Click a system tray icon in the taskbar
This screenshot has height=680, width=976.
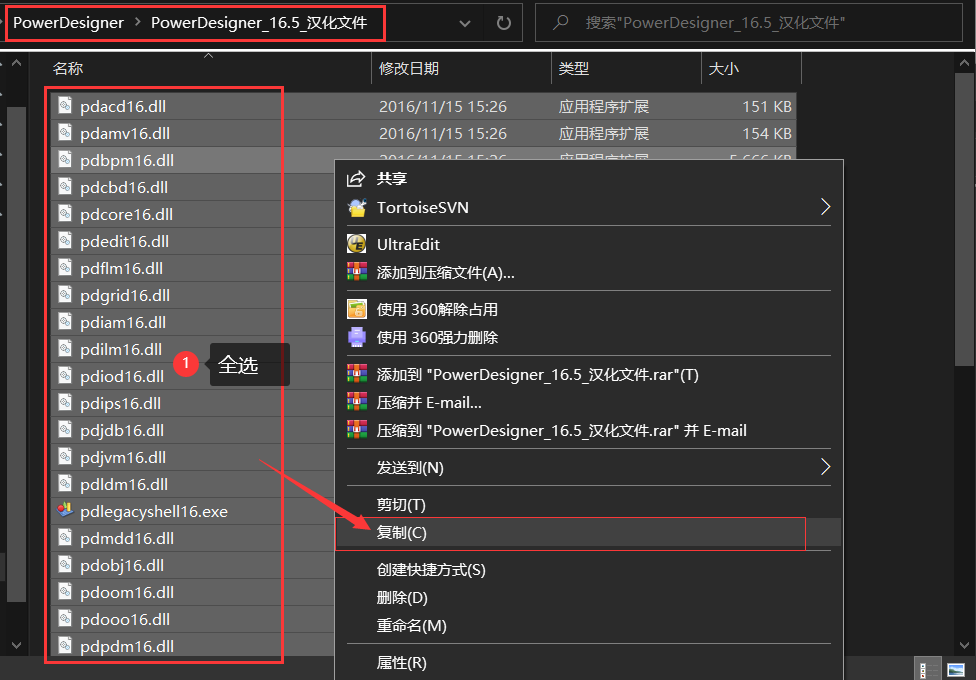point(927,668)
